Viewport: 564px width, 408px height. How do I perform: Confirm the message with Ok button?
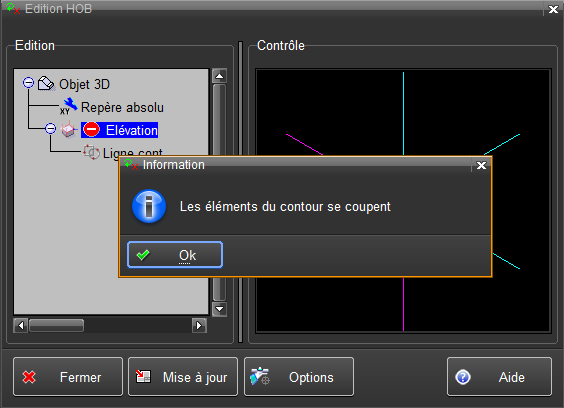175,255
